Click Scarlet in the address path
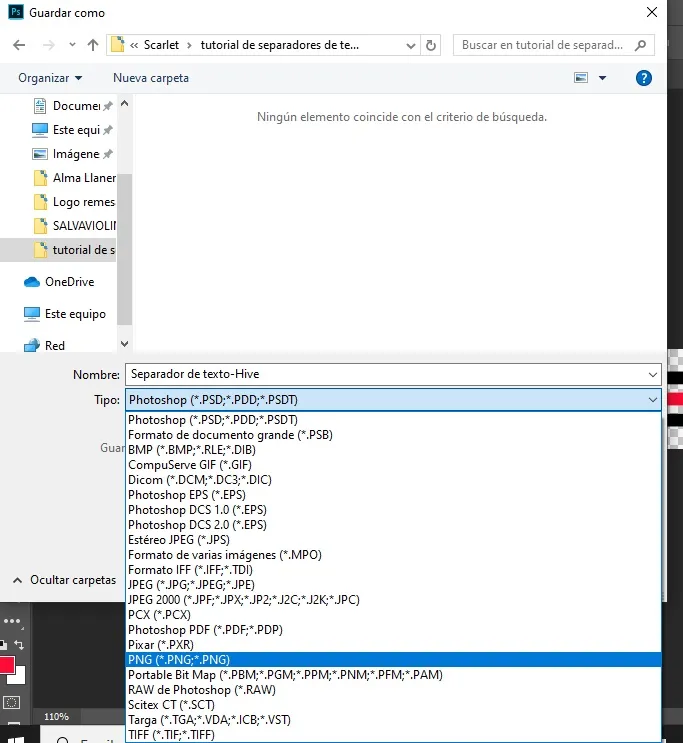This screenshot has width=683, height=743. point(161,45)
